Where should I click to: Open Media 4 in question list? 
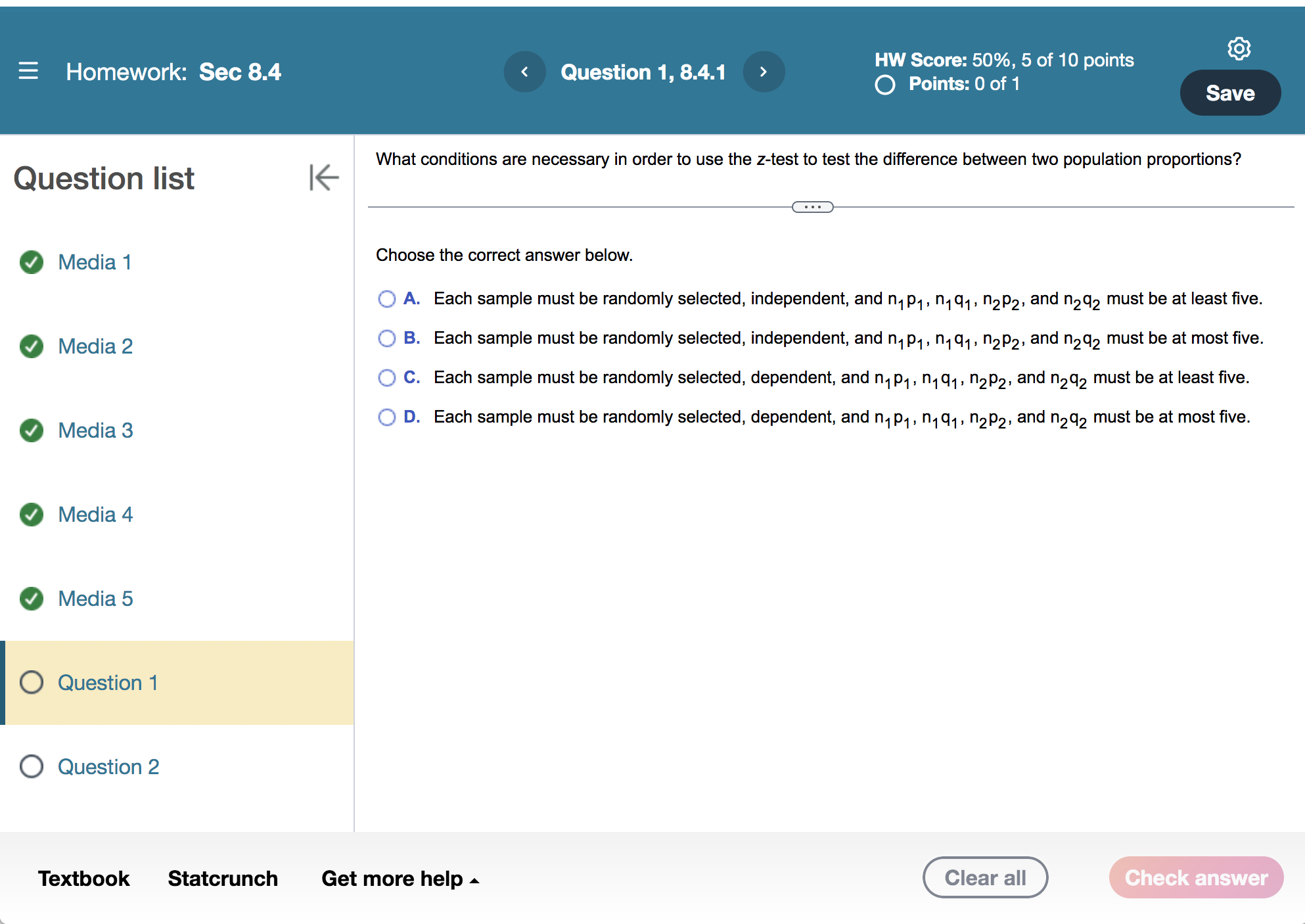tap(95, 515)
